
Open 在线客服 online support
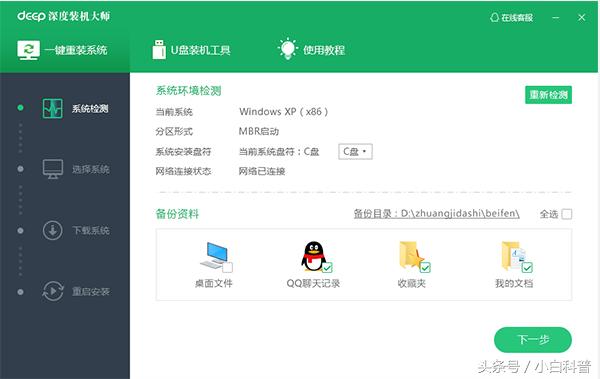point(511,18)
